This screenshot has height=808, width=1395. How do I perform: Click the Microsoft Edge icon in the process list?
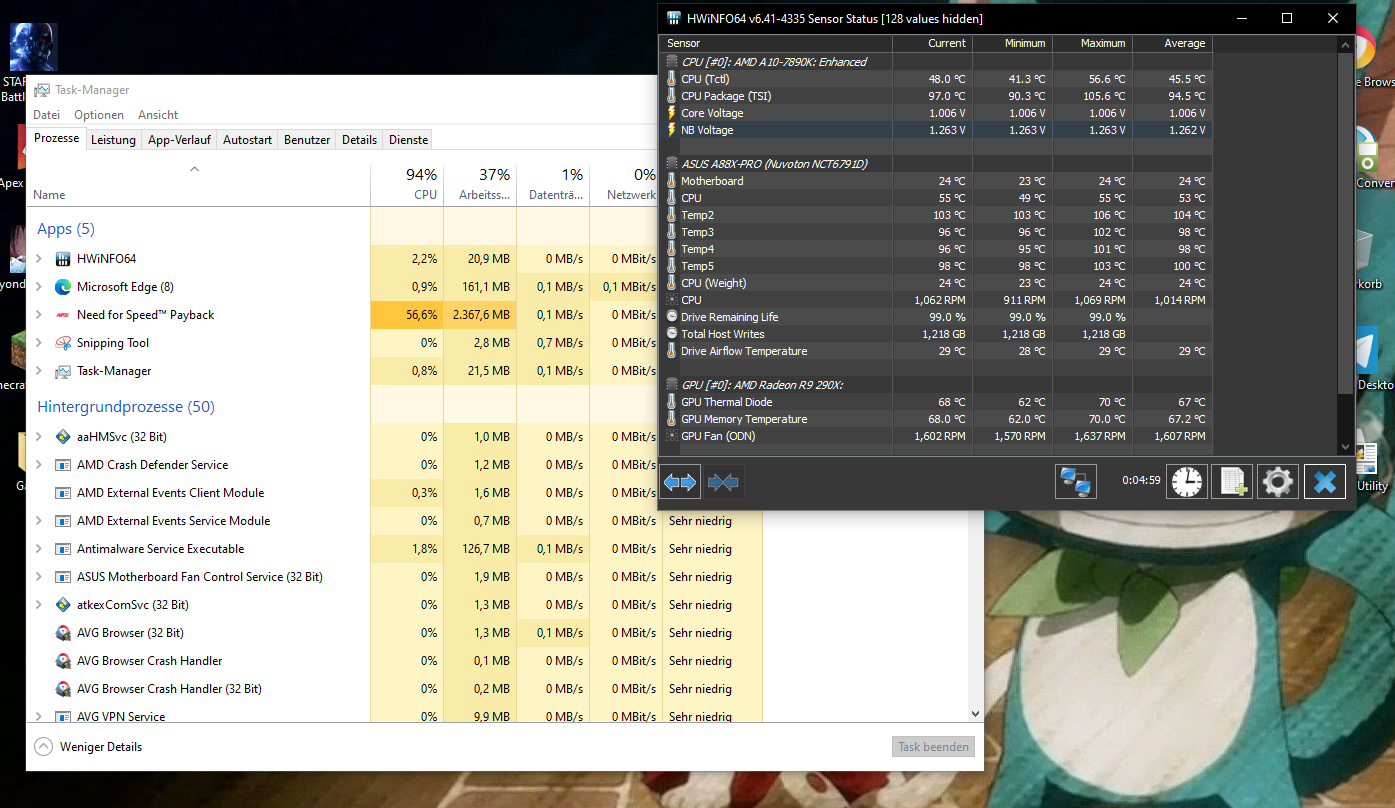pyautogui.click(x=63, y=287)
